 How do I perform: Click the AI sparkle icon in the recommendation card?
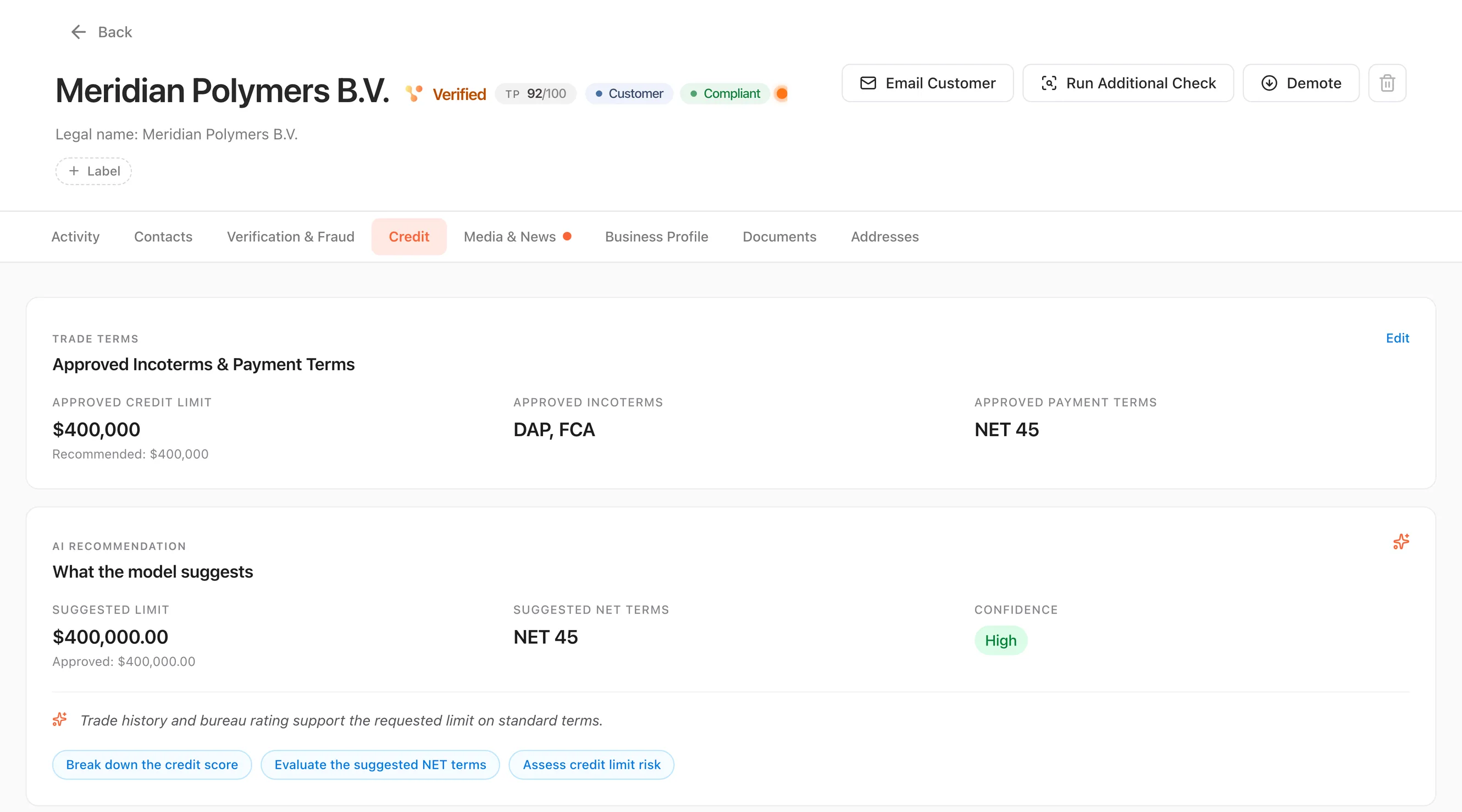(x=1400, y=542)
